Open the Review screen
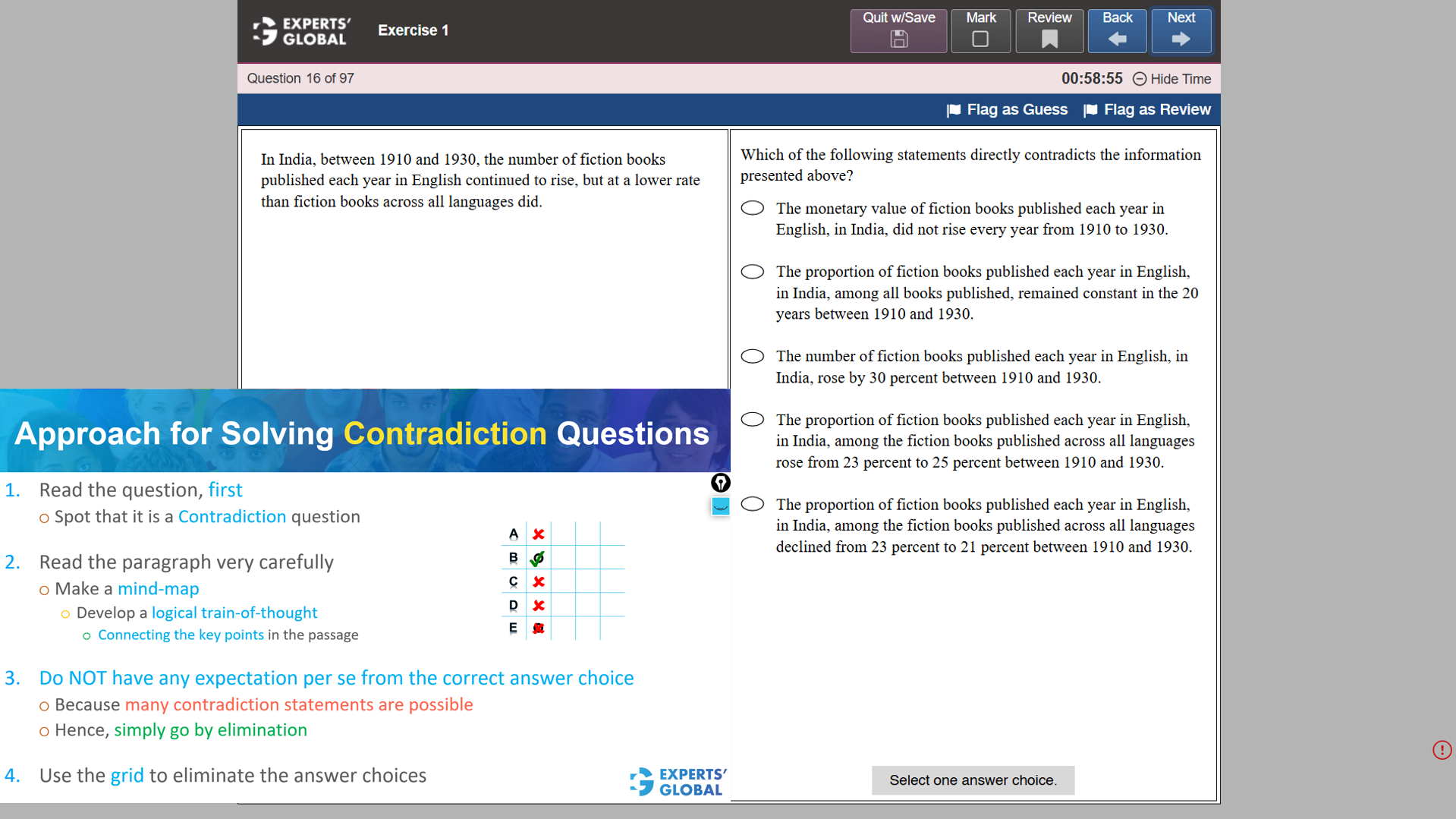1456x819 pixels. [x=1049, y=30]
